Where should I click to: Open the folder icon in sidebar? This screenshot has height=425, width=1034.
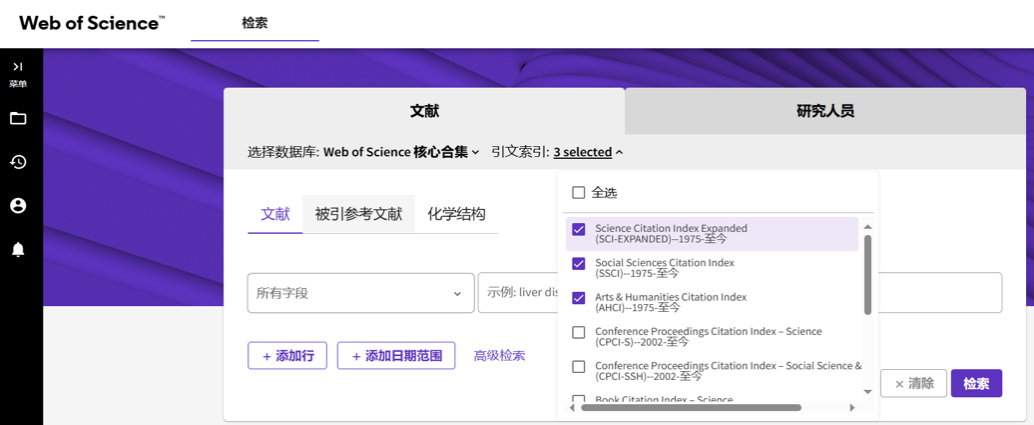[x=18, y=119]
